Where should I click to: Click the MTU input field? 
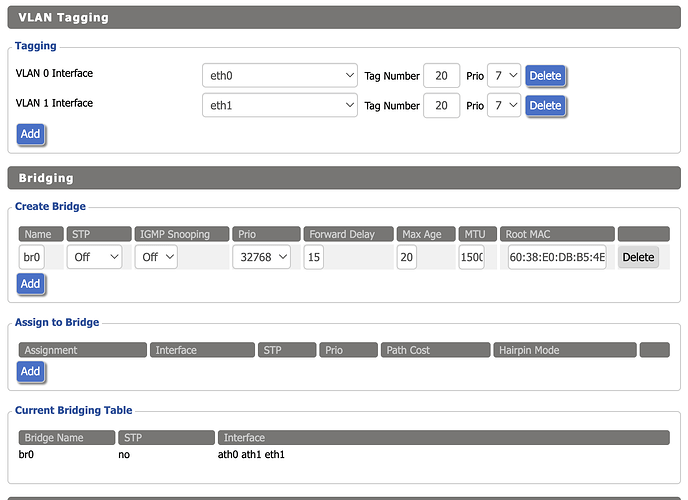[x=471, y=257]
